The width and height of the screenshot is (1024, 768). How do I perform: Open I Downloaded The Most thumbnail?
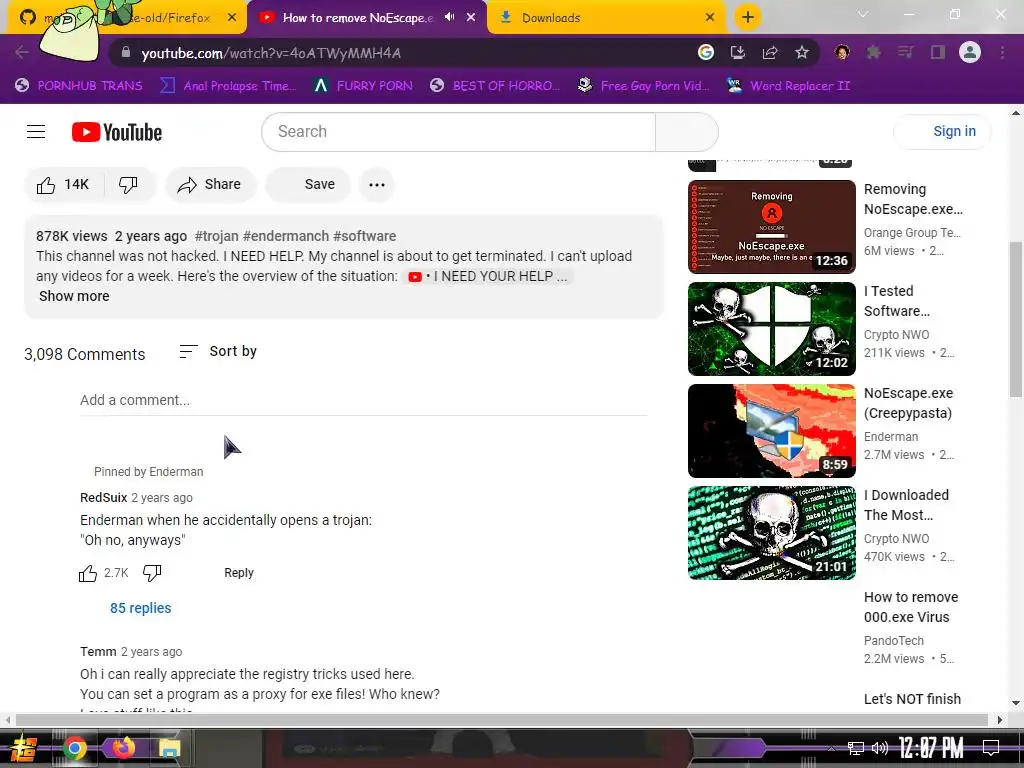click(x=771, y=532)
